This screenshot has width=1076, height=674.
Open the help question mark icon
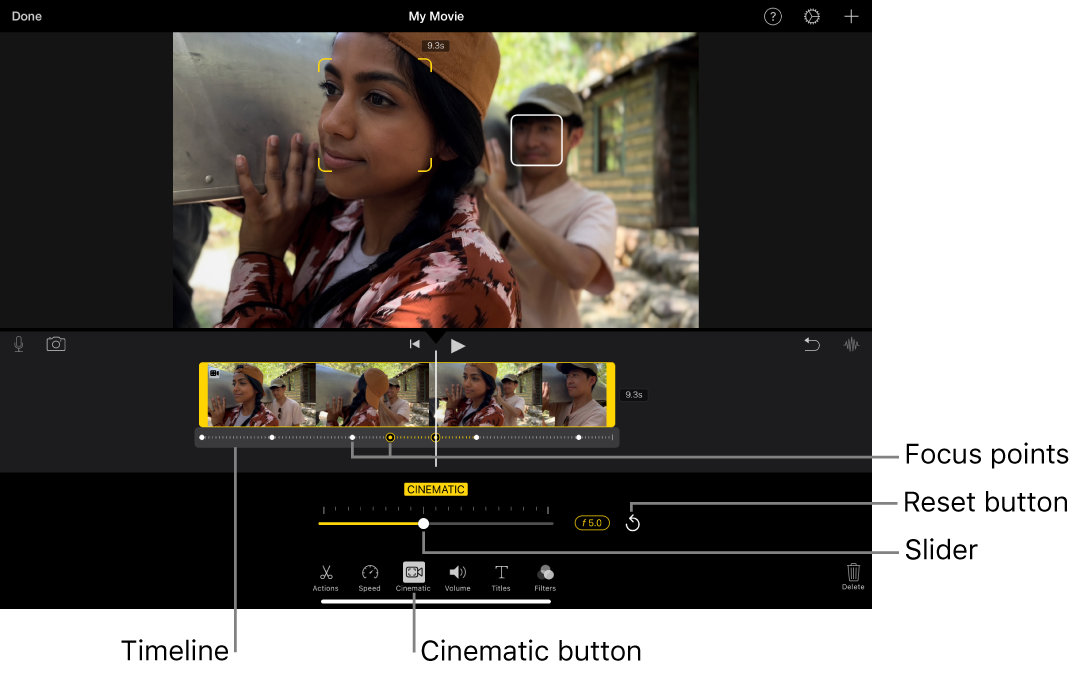[773, 16]
